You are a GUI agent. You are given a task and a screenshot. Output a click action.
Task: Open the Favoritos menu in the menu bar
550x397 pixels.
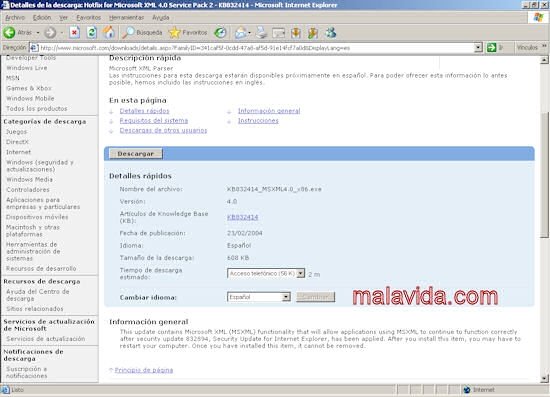click(88, 17)
